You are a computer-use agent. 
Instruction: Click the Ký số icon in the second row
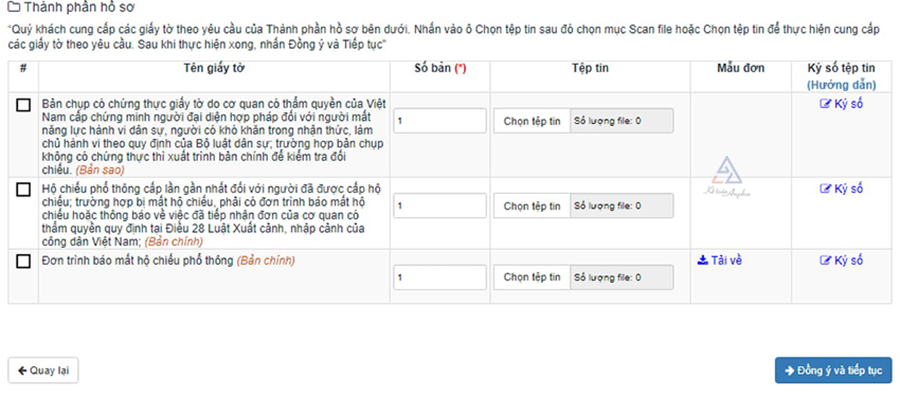825,188
